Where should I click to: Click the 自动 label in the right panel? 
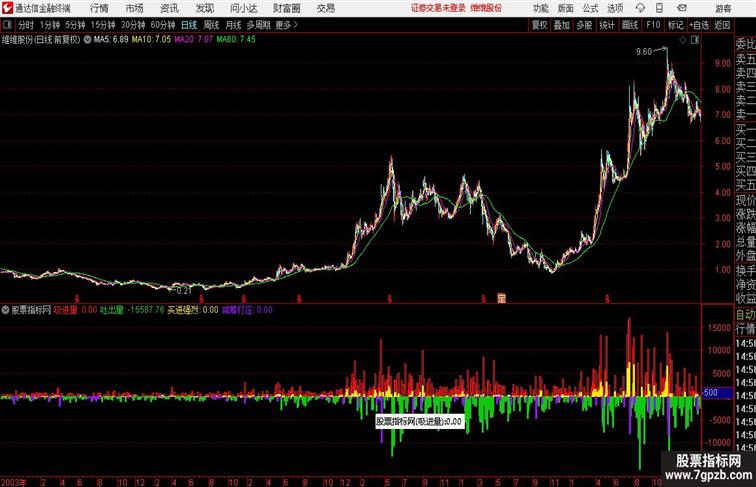(745, 314)
